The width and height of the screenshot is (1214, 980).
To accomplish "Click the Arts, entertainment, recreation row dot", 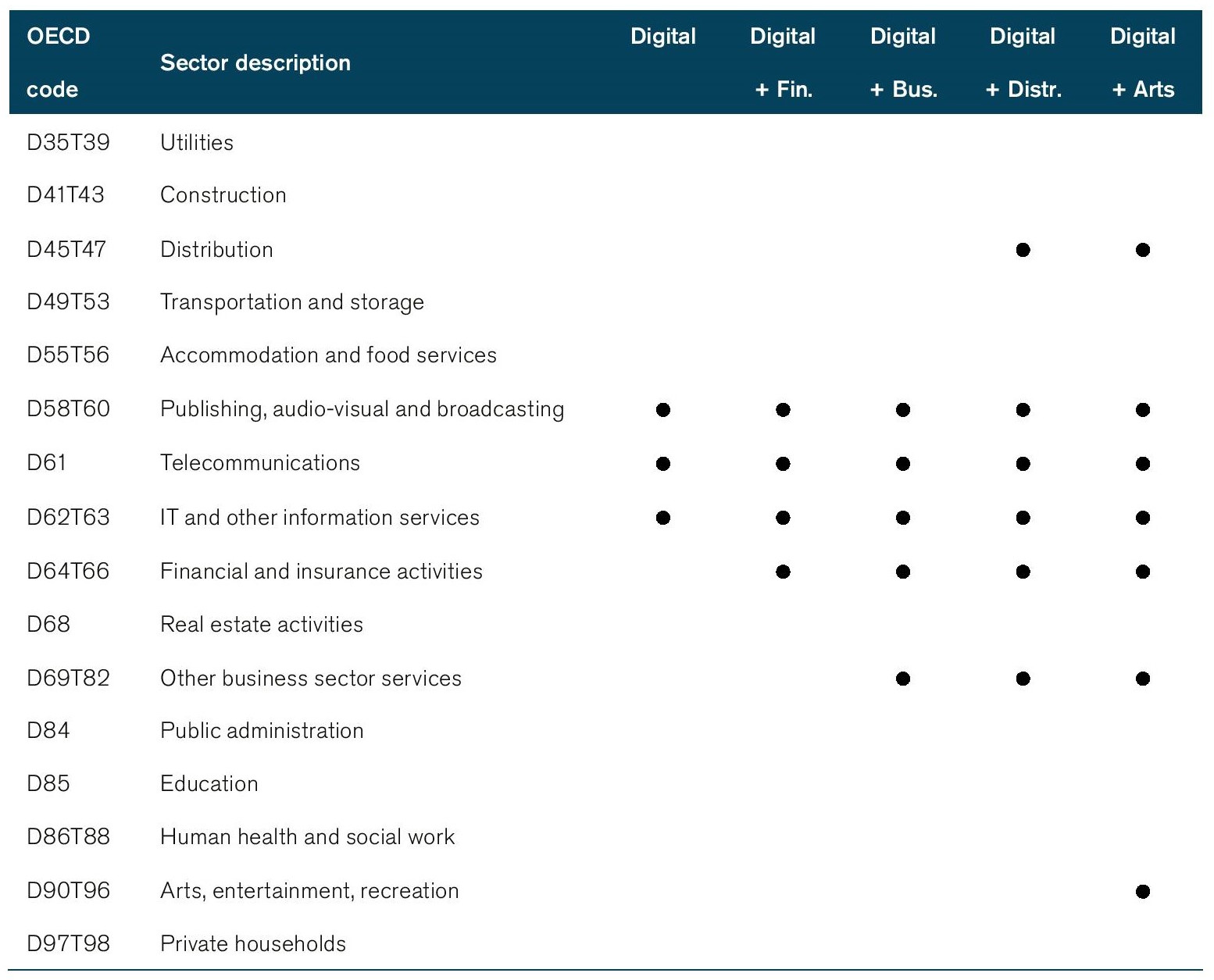I will click(1142, 891).
